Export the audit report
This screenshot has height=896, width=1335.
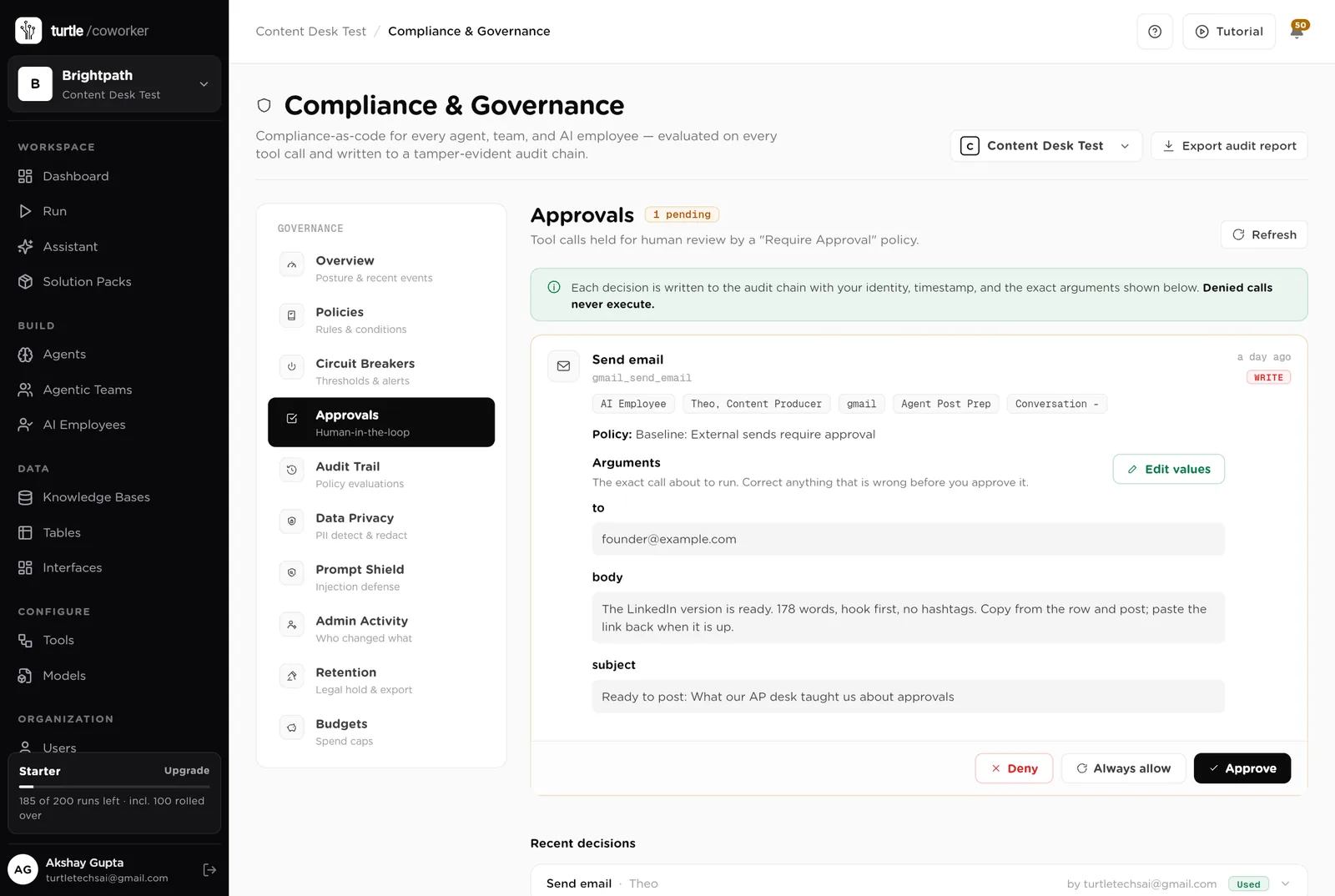coord(1229,146)
